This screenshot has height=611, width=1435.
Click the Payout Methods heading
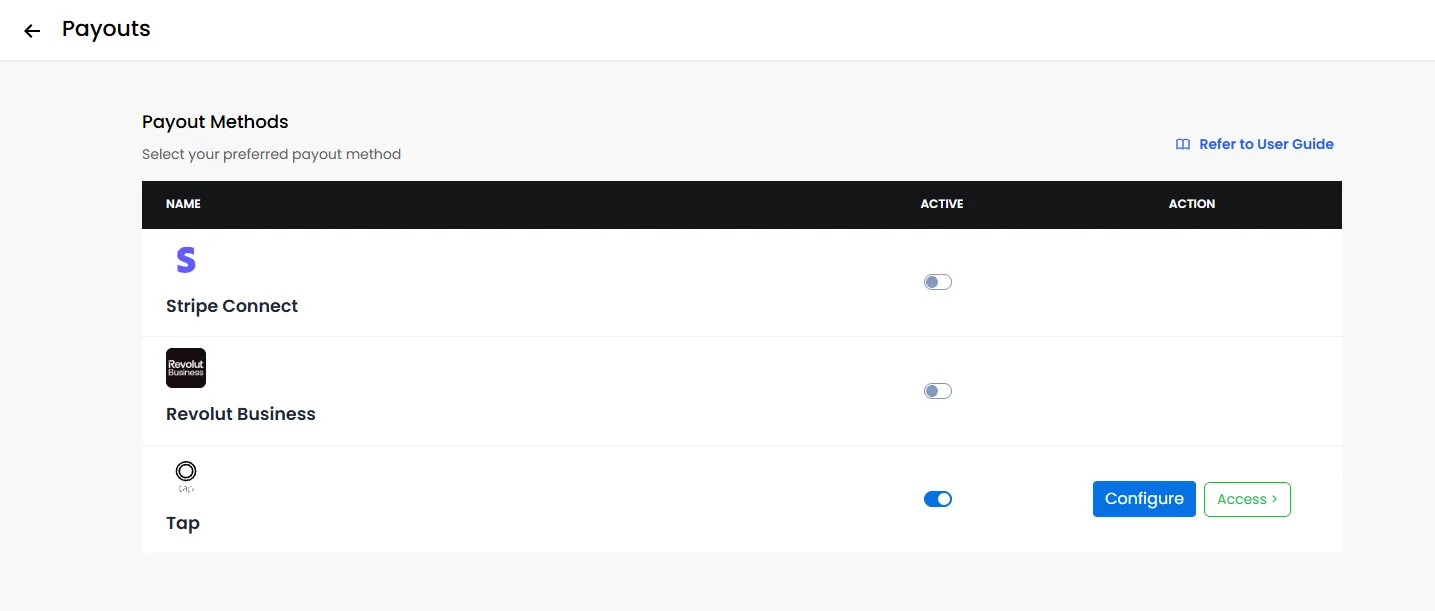(x=215, y=122)
